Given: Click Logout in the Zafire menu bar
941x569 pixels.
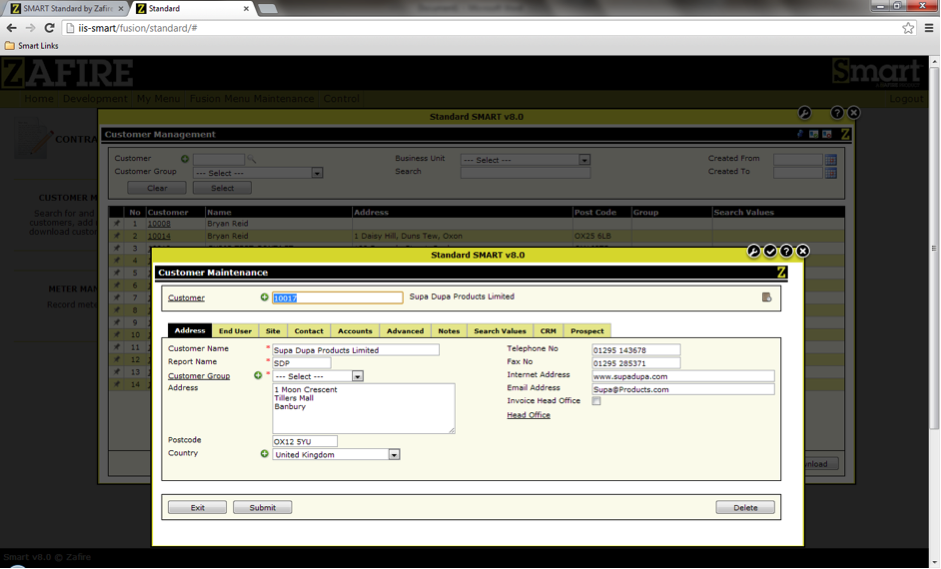Looking at the screenshot, I should [x=906, y=98].
